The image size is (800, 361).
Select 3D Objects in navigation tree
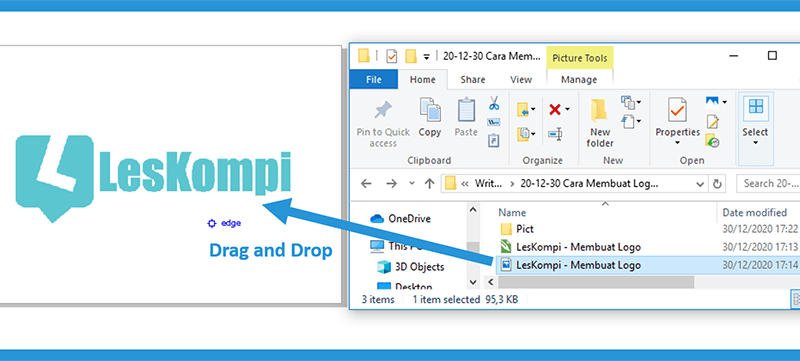[419, 267]
